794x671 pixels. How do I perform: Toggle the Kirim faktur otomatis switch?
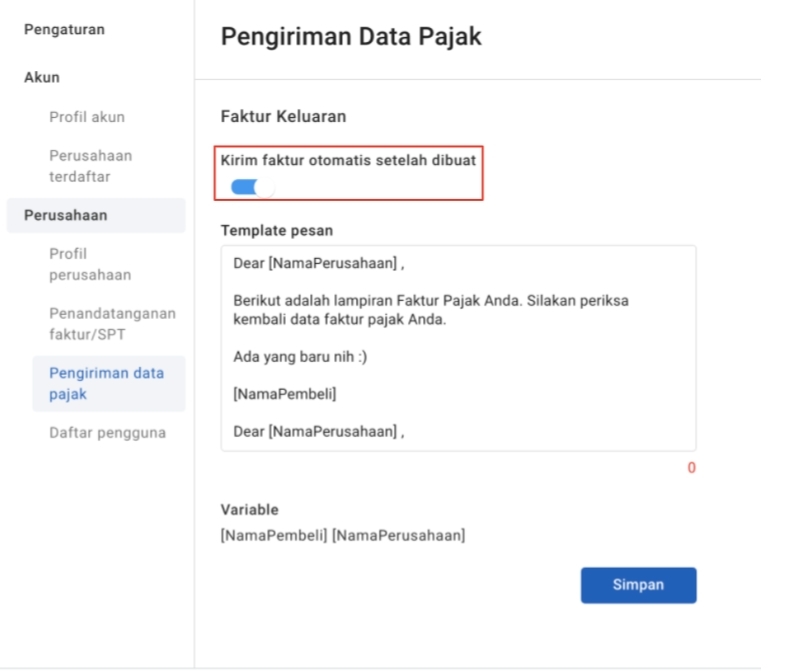pyautogui.click(x=251, y=186)
